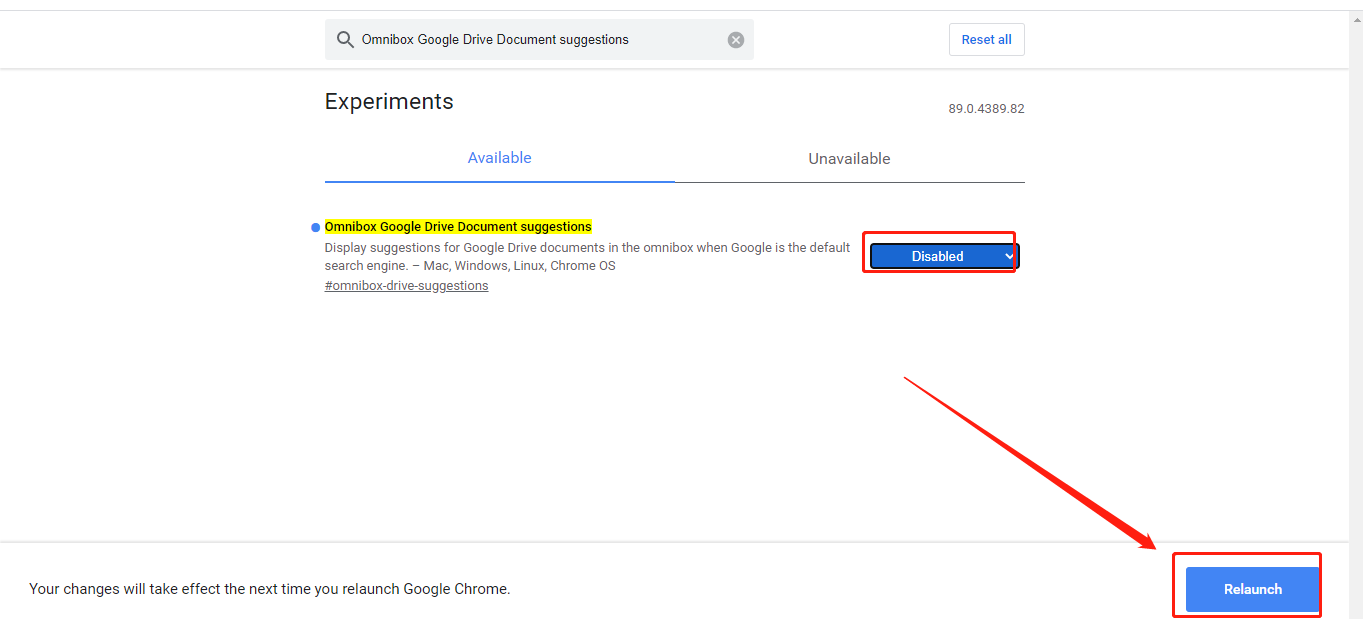Open the Disabled dropdown for Drive suggestions
The image size is (1363, 619).
point(944,256)
